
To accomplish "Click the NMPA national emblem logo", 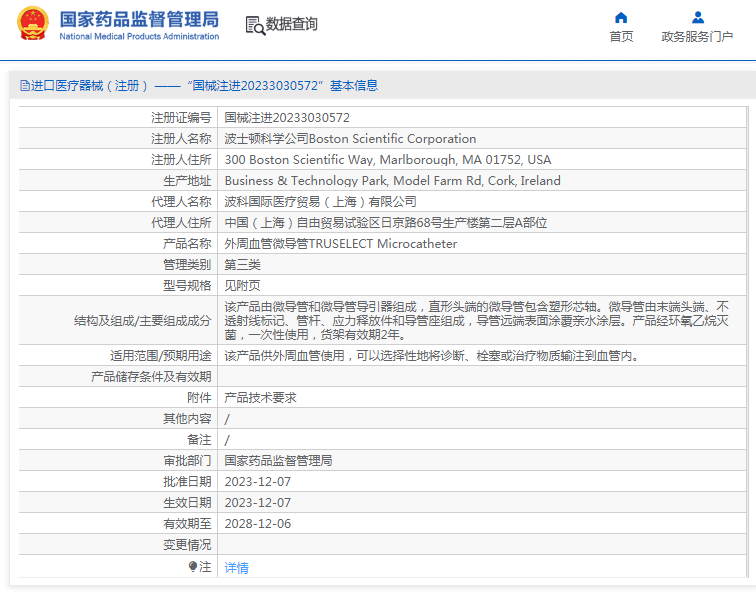I will click(33, 23).
